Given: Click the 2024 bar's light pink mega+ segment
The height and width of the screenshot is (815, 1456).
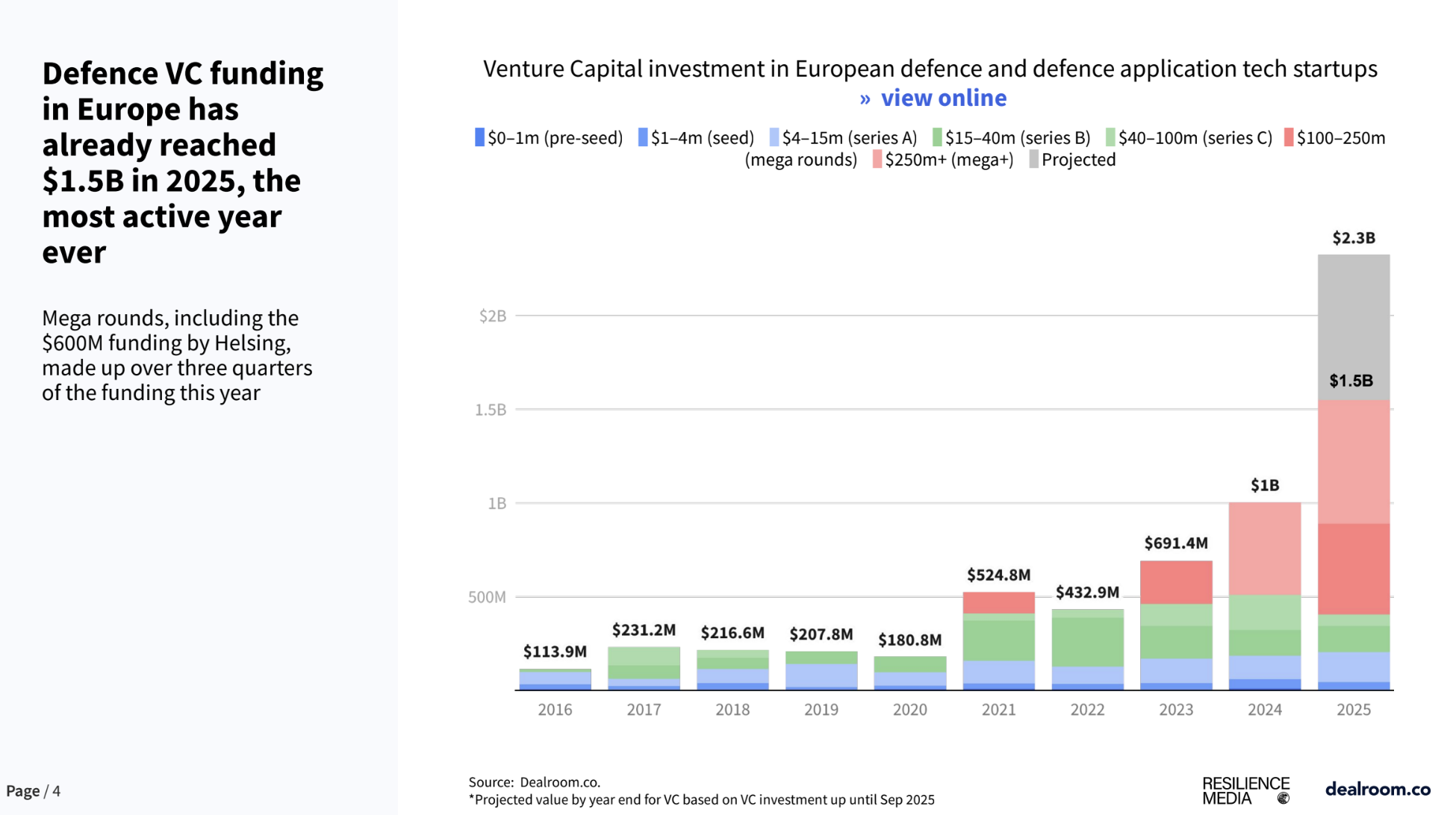Looking at the screenshot, I should (1264, 549).
